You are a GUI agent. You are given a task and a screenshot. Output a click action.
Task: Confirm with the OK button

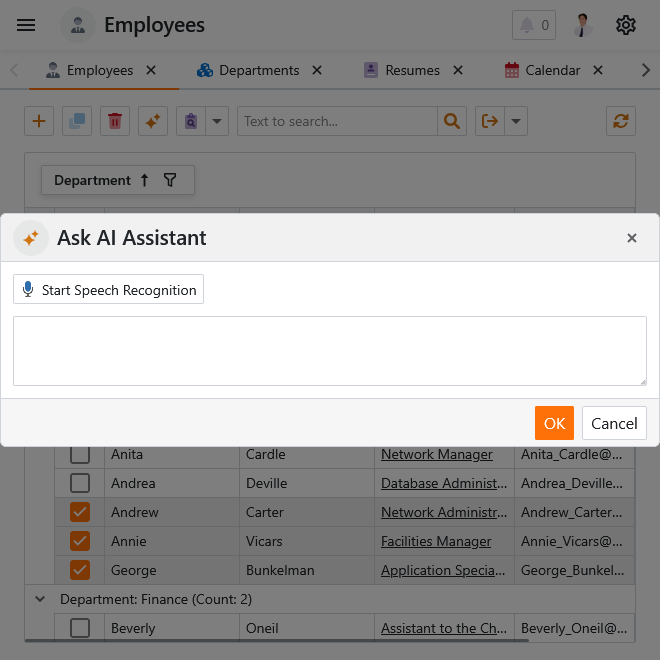[554, 423]
